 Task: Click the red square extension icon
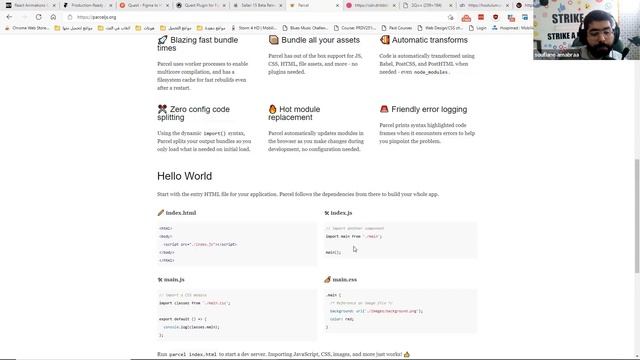click(x=481, y=17)
